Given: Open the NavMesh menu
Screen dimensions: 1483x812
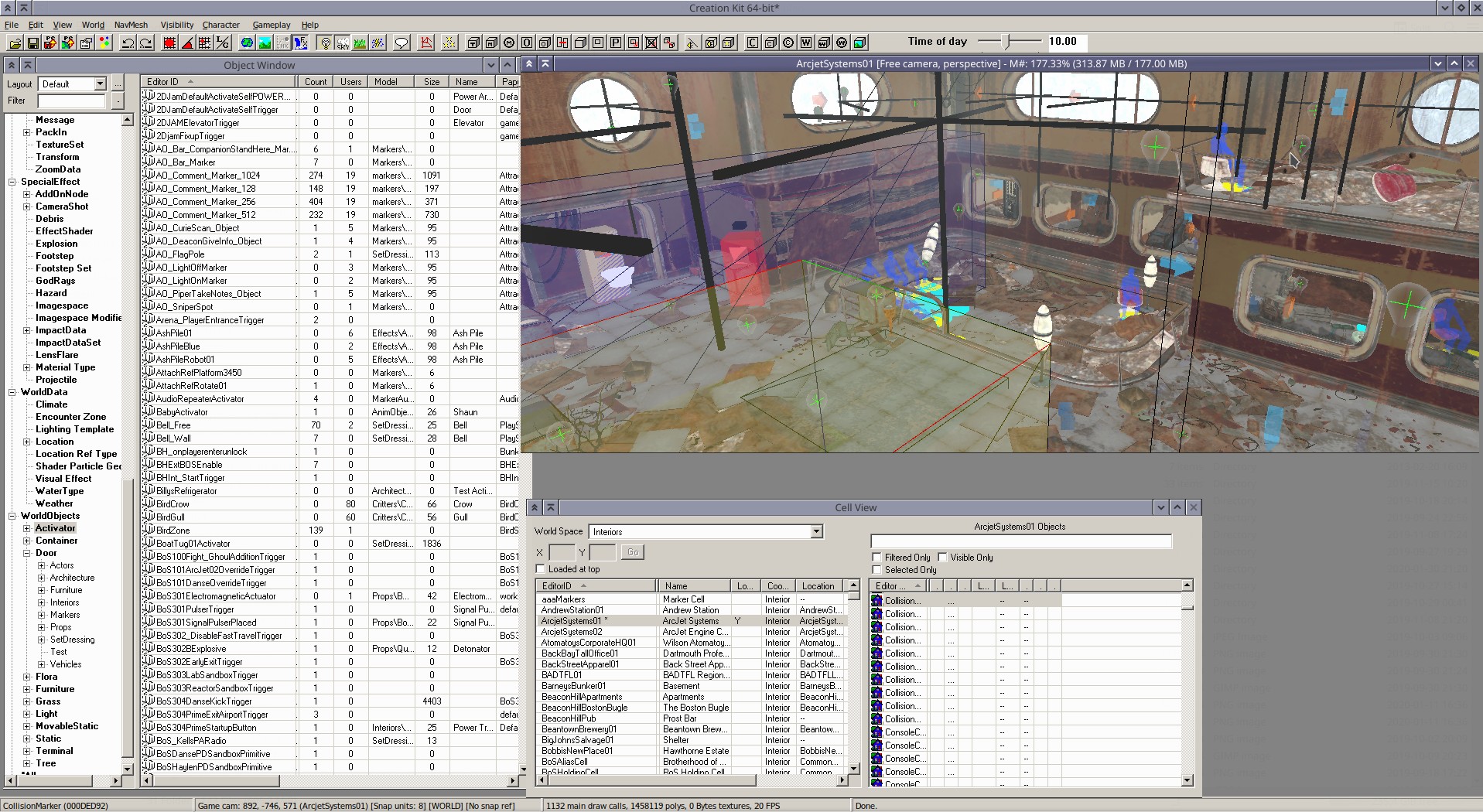Looking at the screenshot, I should [131, 25].
